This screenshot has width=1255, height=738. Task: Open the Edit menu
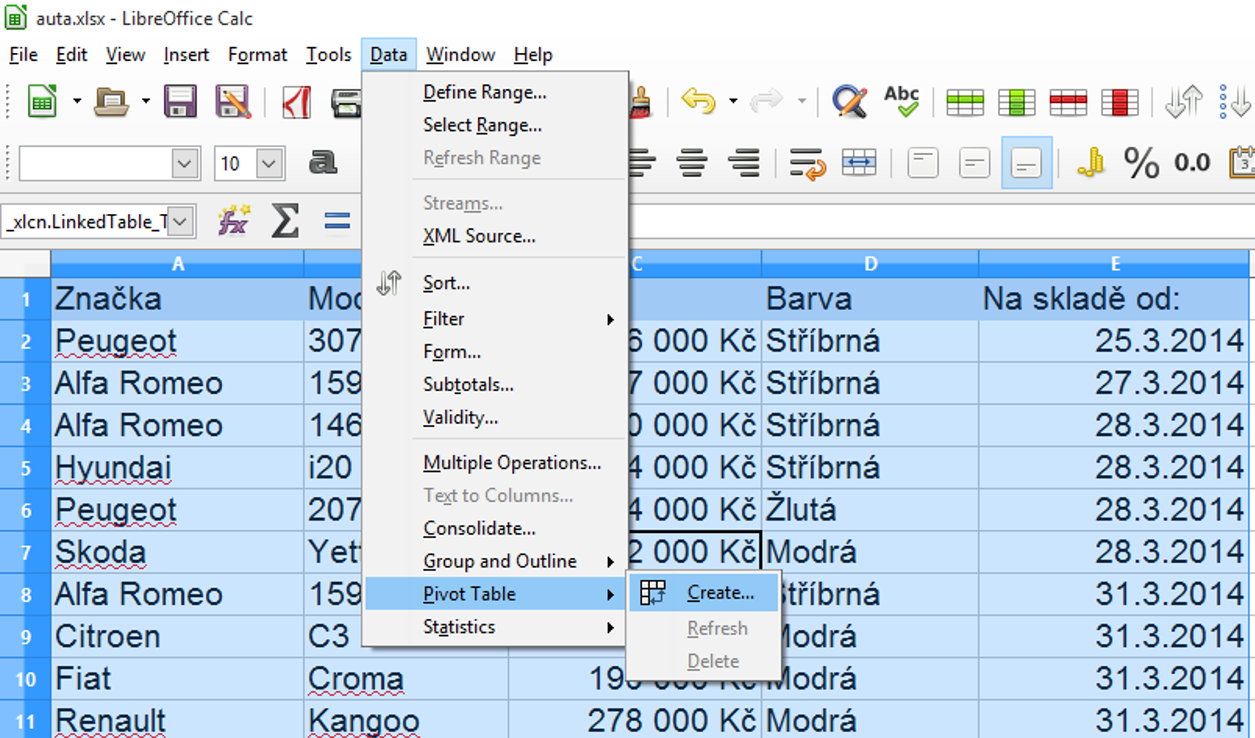pos(72,55)
